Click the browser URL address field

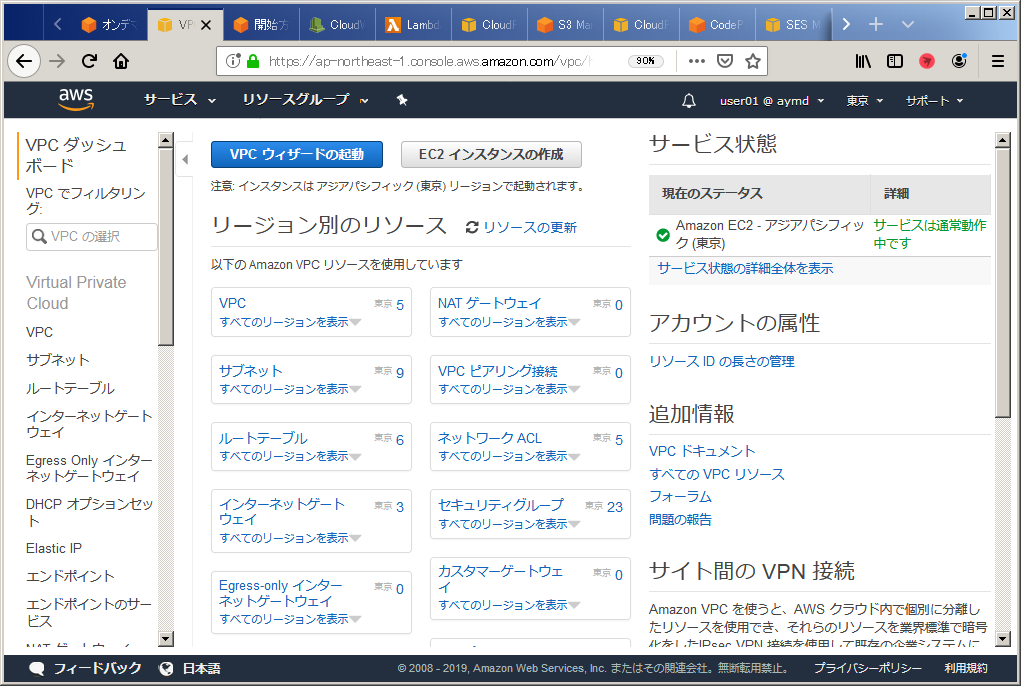[430, 61]
